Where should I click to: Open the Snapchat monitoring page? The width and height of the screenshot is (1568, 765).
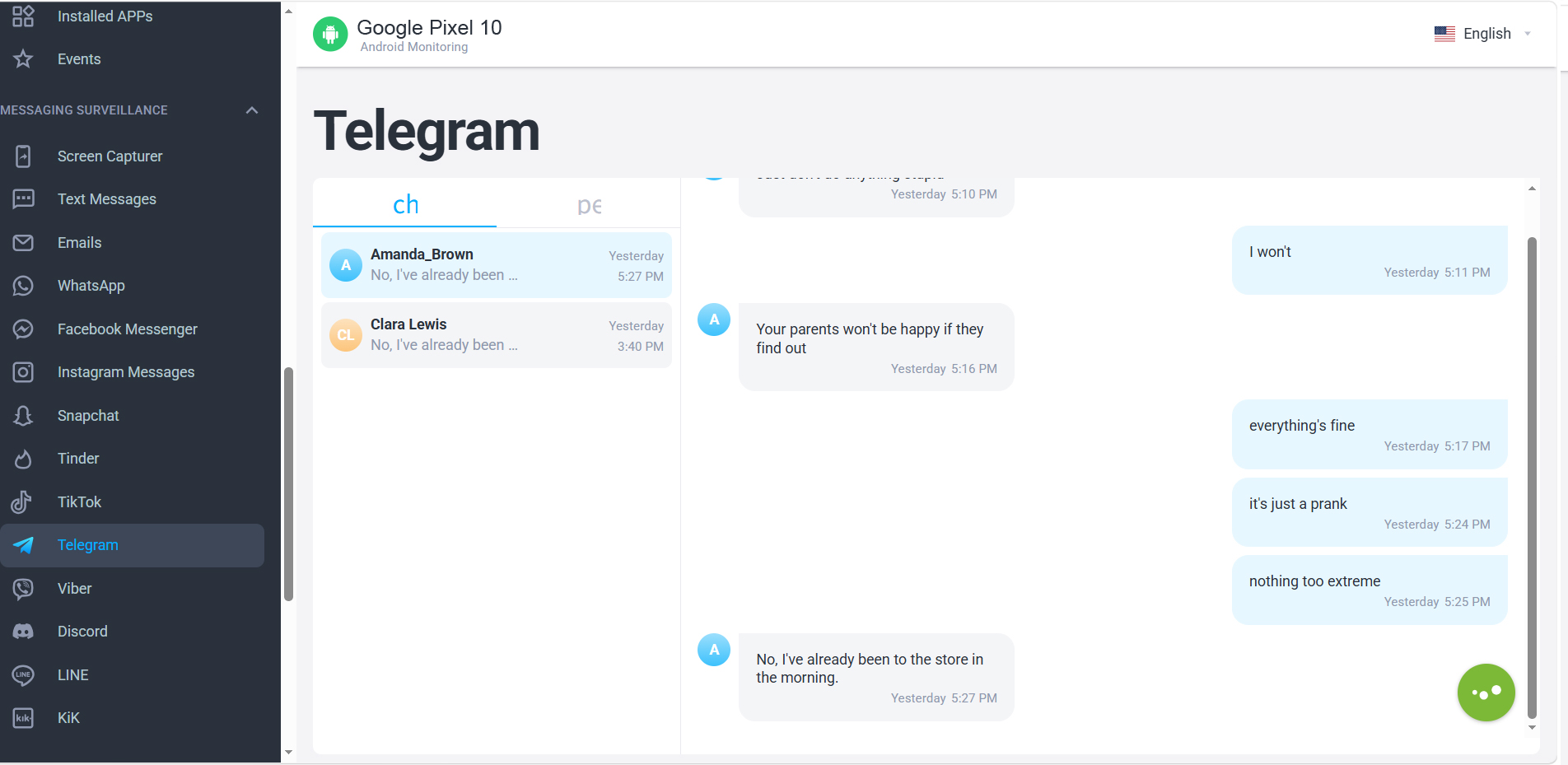(132, 416)
